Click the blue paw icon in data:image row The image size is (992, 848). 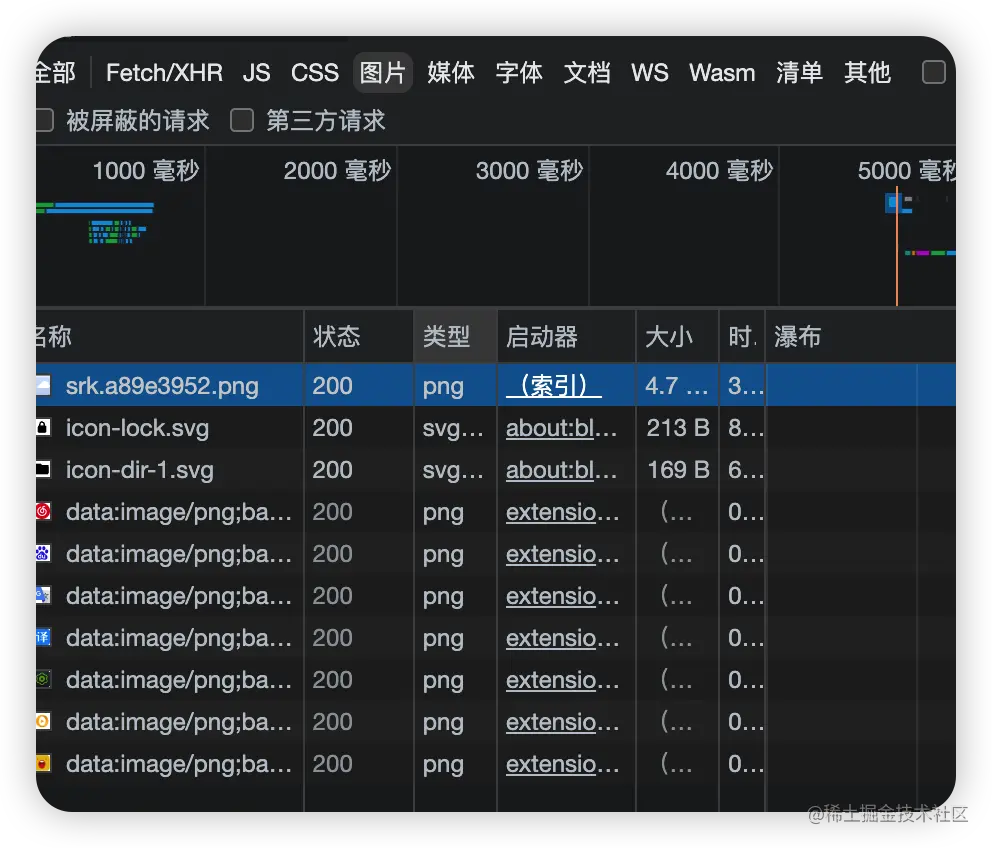pyautogui.click(x=43, y=553)
